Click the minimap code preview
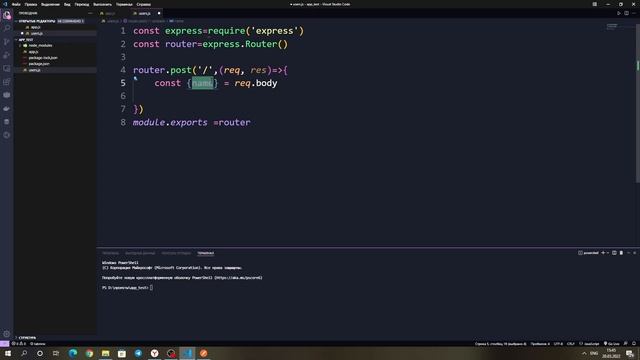The image size is (640, 360). coord(612,27)
